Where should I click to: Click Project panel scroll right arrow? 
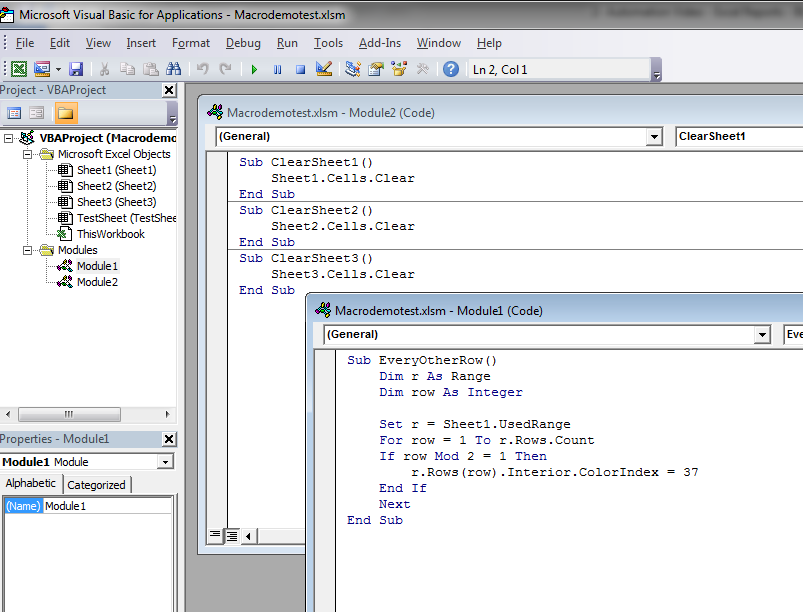point(167,414)
